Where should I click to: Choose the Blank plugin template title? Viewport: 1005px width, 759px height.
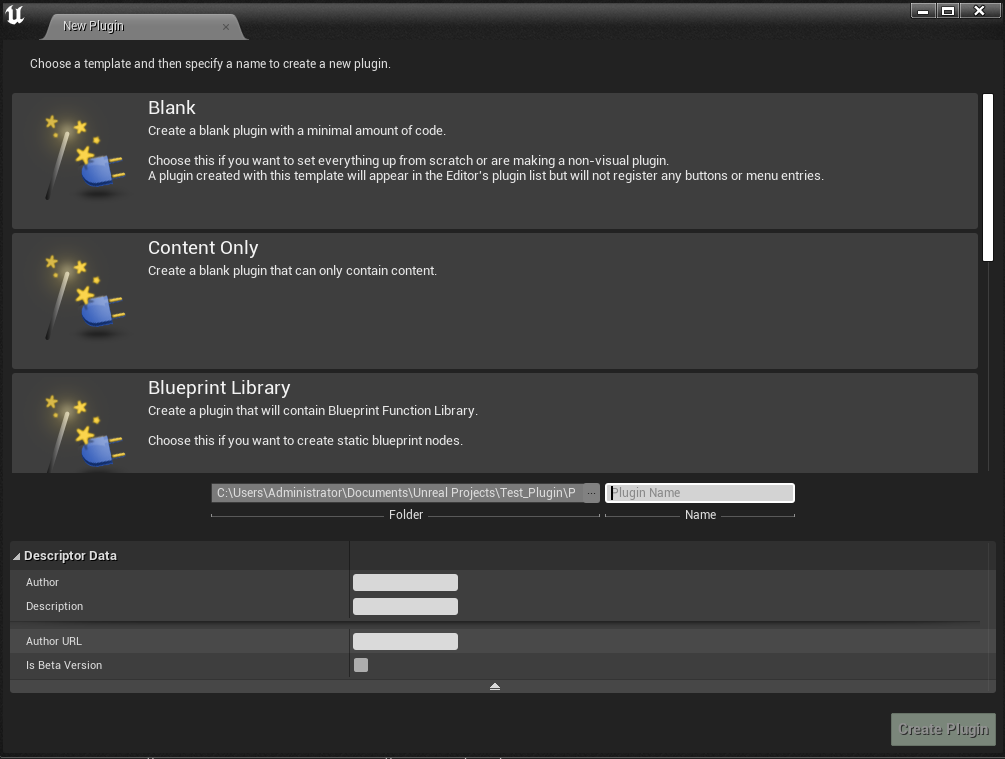pos(172,108)
